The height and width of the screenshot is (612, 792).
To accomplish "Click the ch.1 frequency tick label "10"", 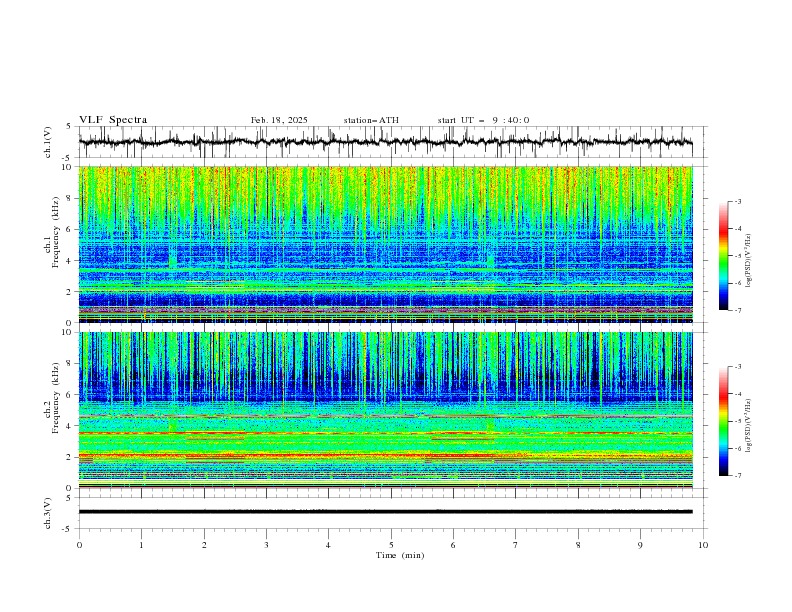I will point(66,167).
